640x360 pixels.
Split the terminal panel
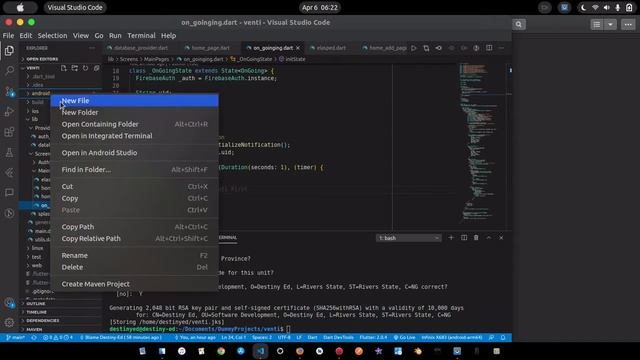pyautogui.click(x=464, y=238)
